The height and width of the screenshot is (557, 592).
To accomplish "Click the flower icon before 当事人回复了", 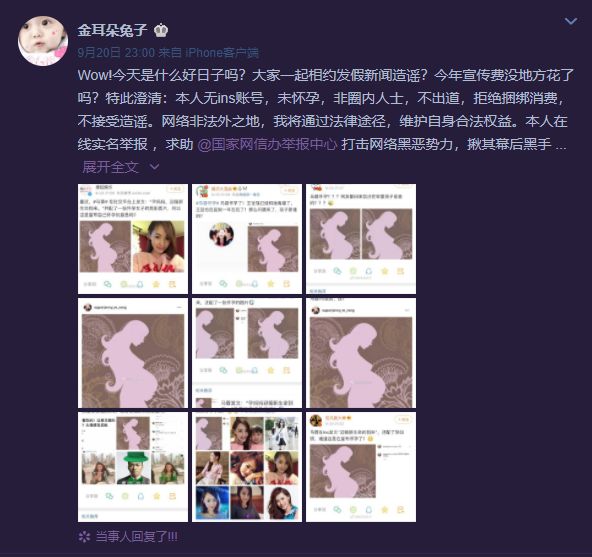I will (x=84, y=537).
